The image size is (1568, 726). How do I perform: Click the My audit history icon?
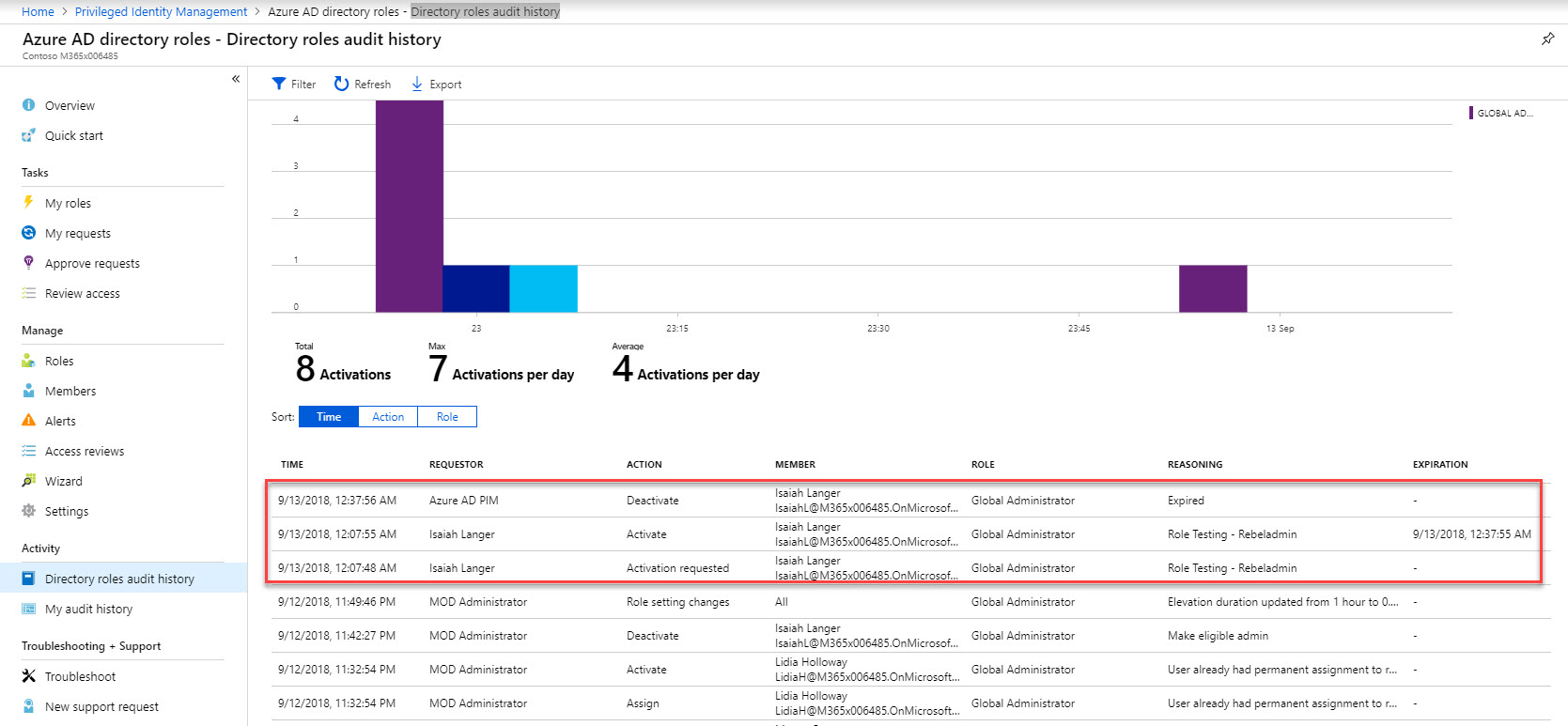tap(28, 609)
